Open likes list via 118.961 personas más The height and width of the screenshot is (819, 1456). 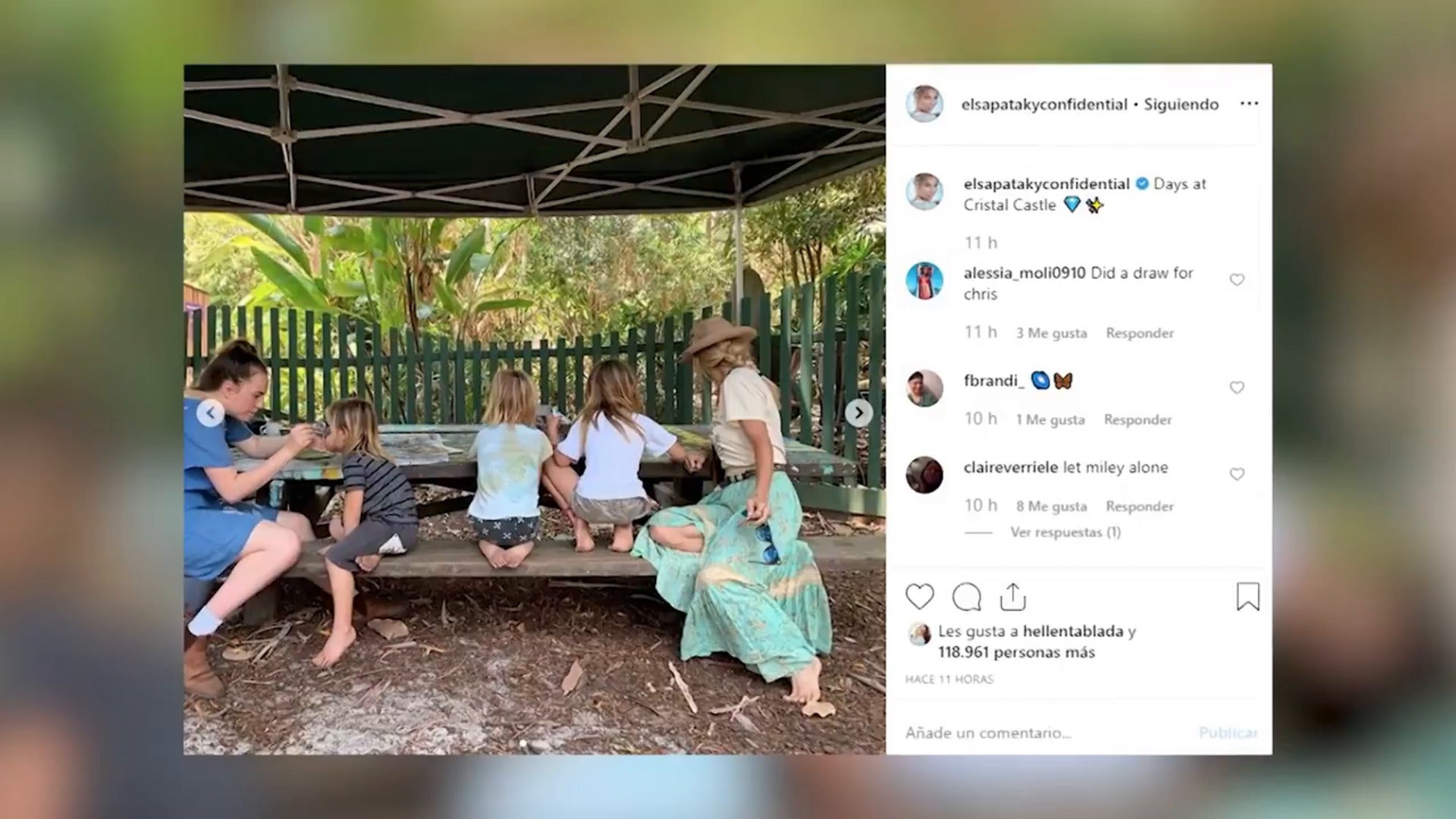[1016, 652]
